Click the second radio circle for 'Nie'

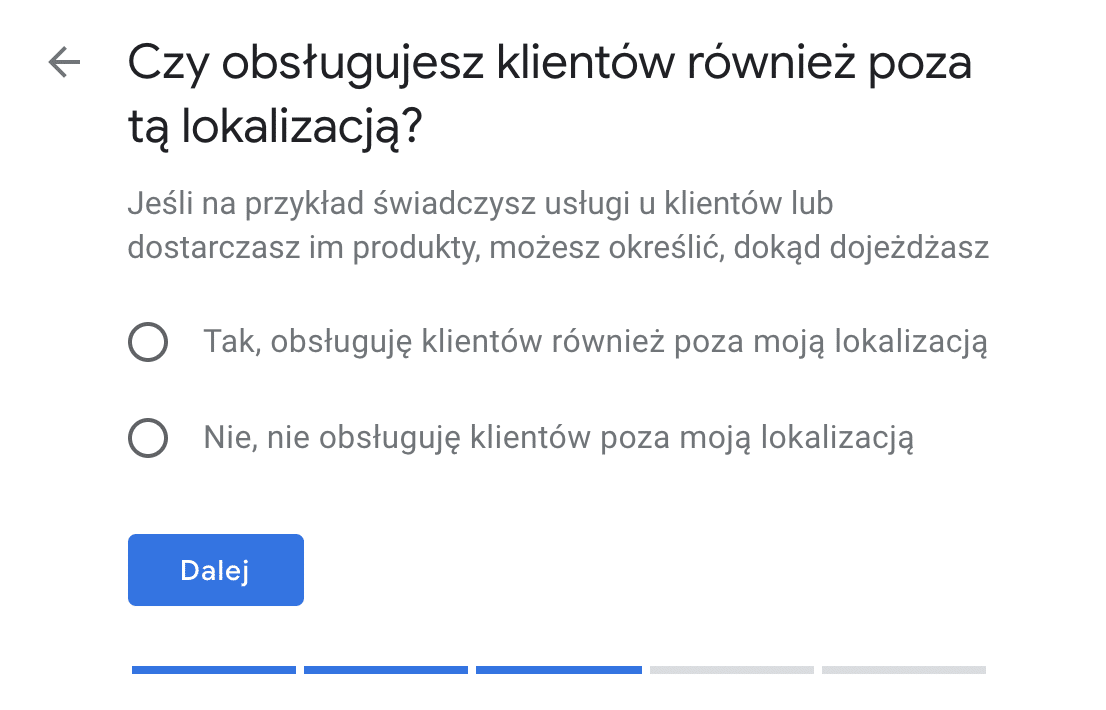148,437
